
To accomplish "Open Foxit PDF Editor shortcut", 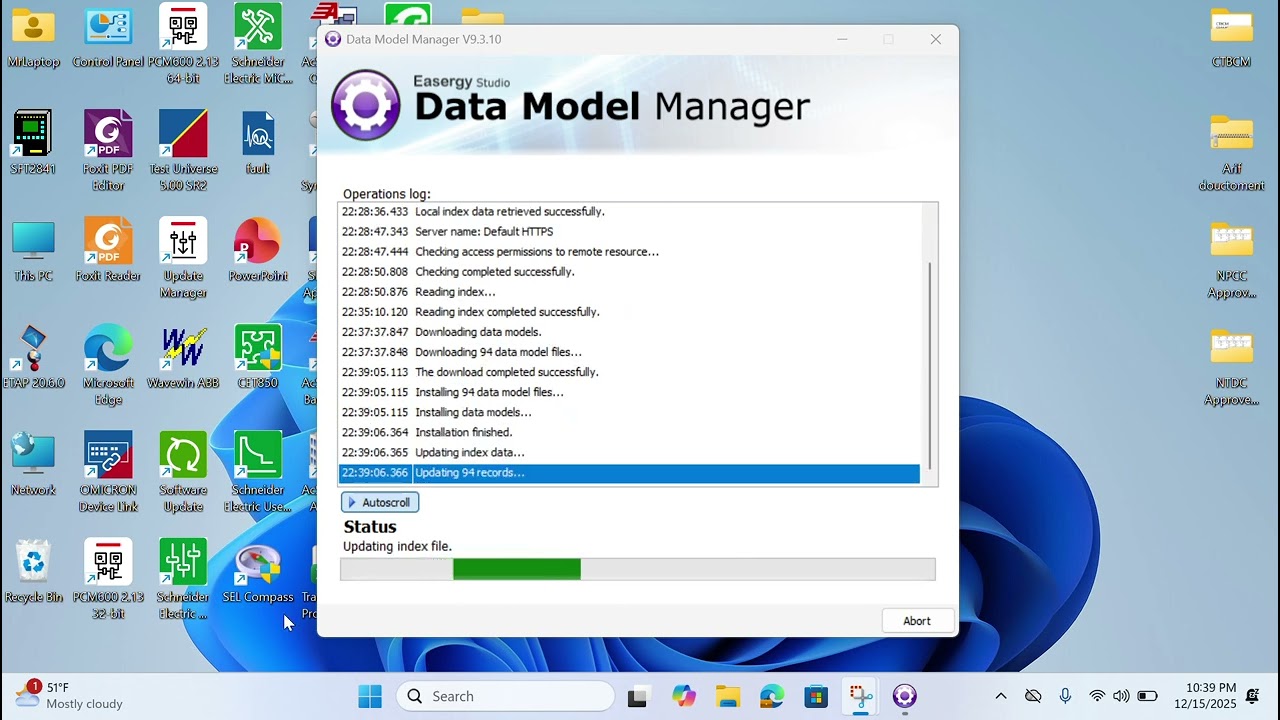I will 108,152.
